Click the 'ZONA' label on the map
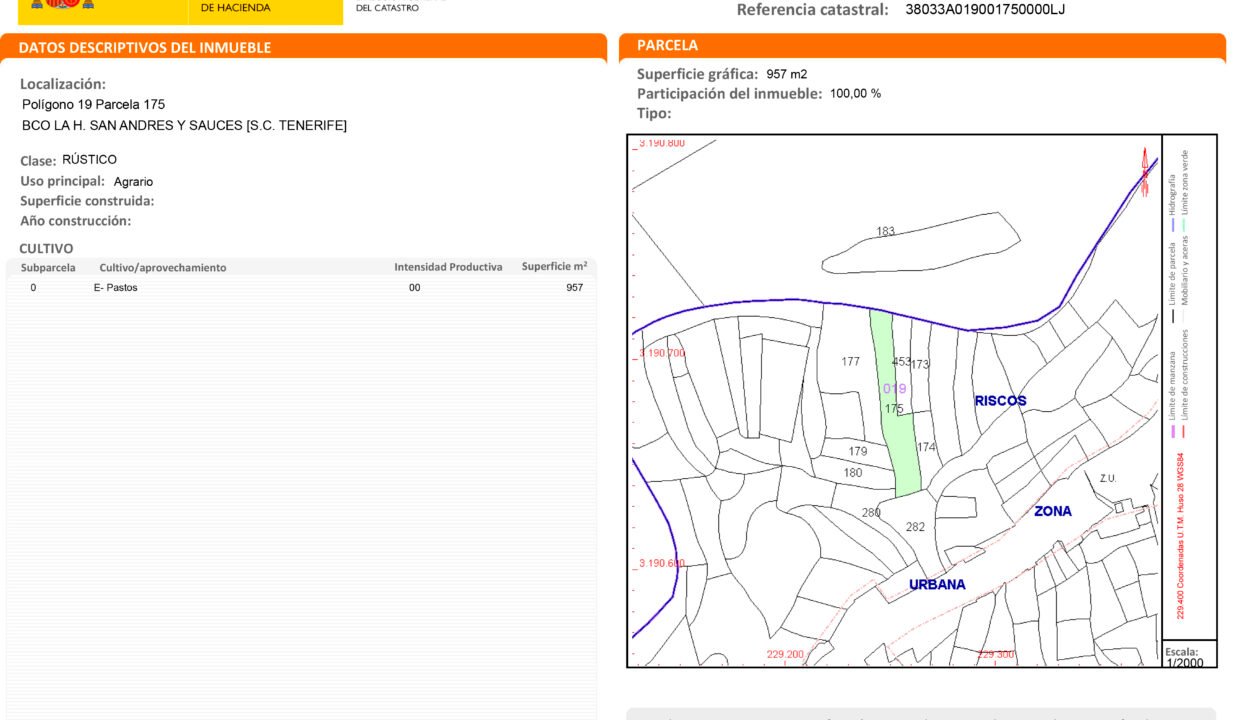The width and height of the screenshot is (1240, 720). click(1053, 511)
